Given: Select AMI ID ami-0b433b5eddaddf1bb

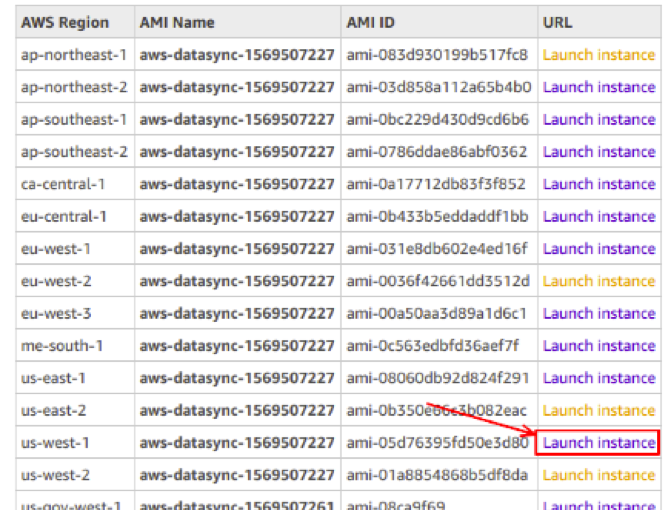Looking at the screenshot, I should (x=437, y=217).
